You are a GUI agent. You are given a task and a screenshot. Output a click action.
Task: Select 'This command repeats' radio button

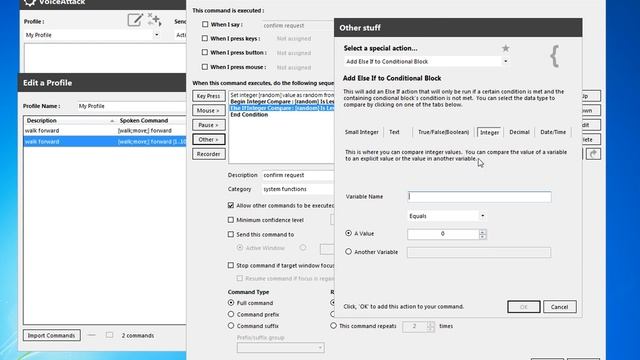333,326
